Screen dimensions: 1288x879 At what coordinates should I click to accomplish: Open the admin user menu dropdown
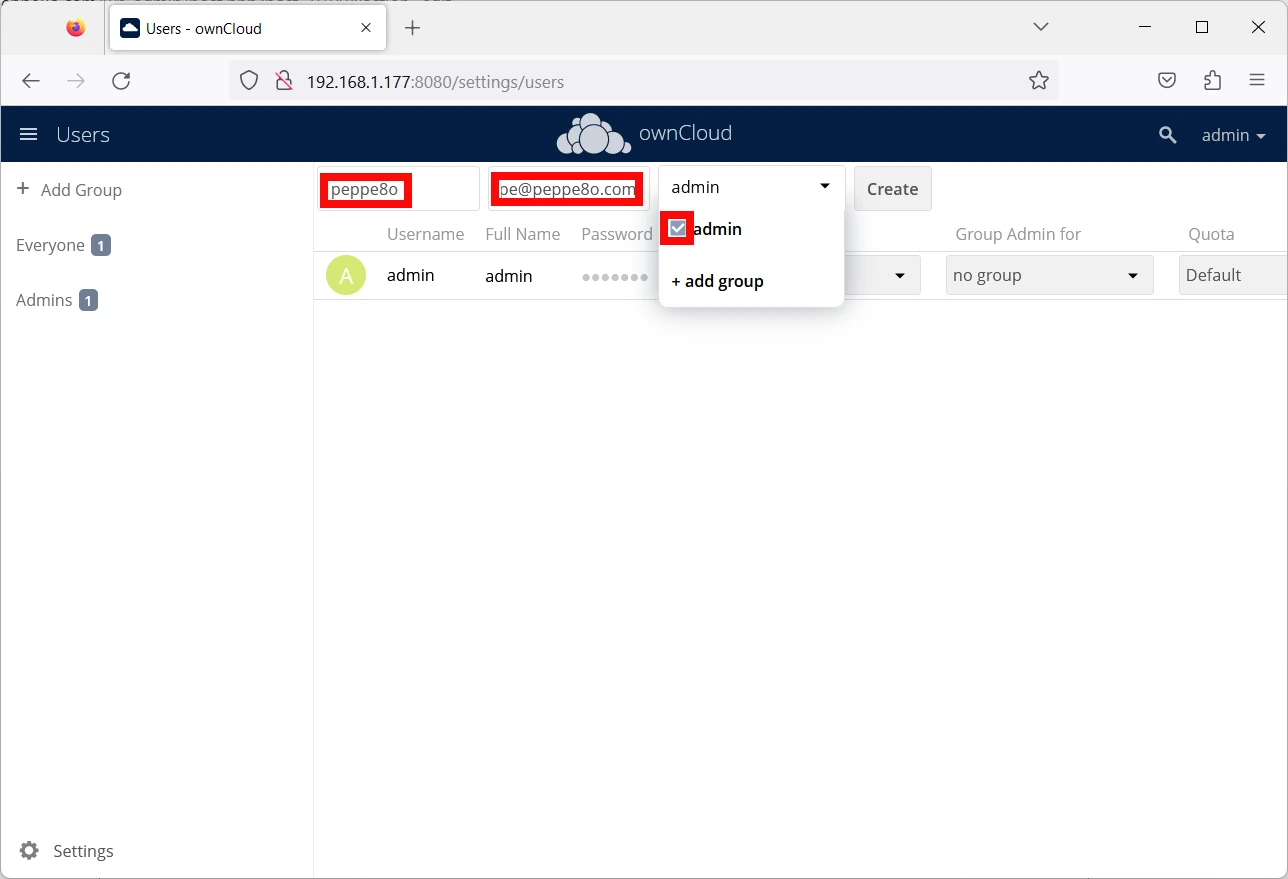[1234, 135]
